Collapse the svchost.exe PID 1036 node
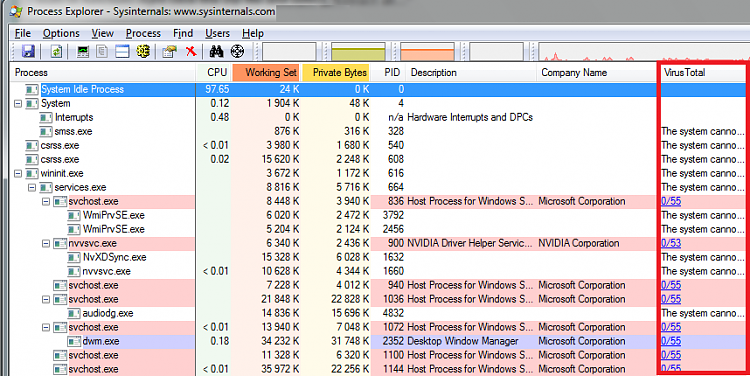 pos(46,299)
